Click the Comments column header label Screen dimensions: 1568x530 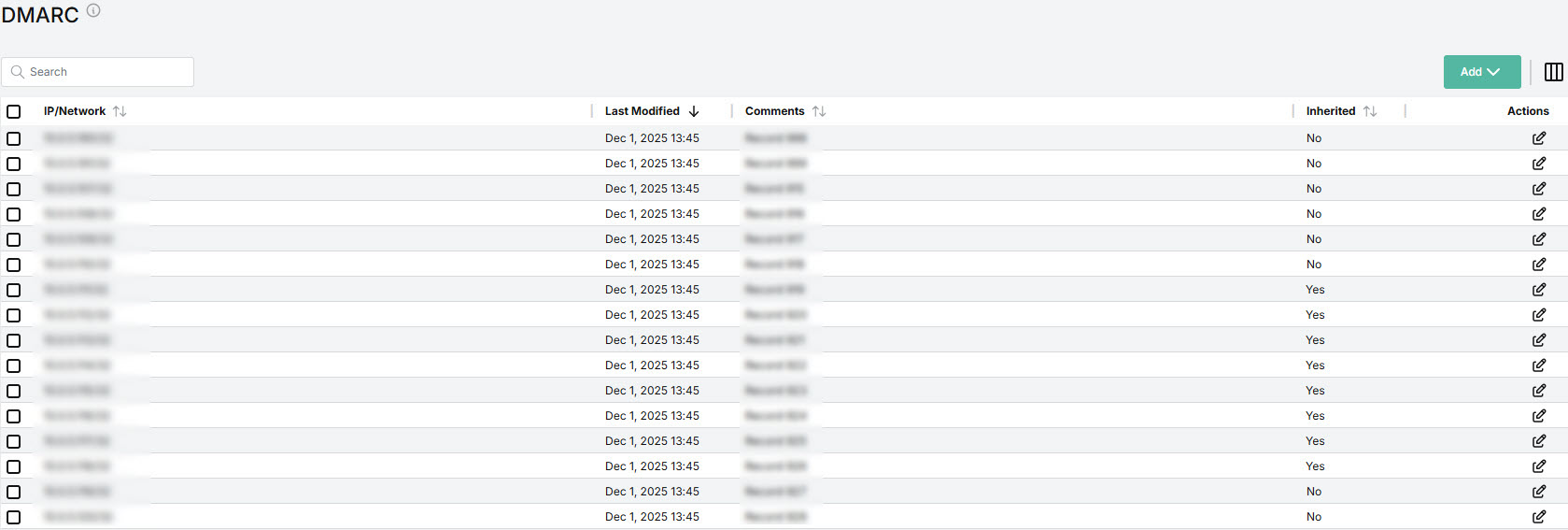[774, 111]
